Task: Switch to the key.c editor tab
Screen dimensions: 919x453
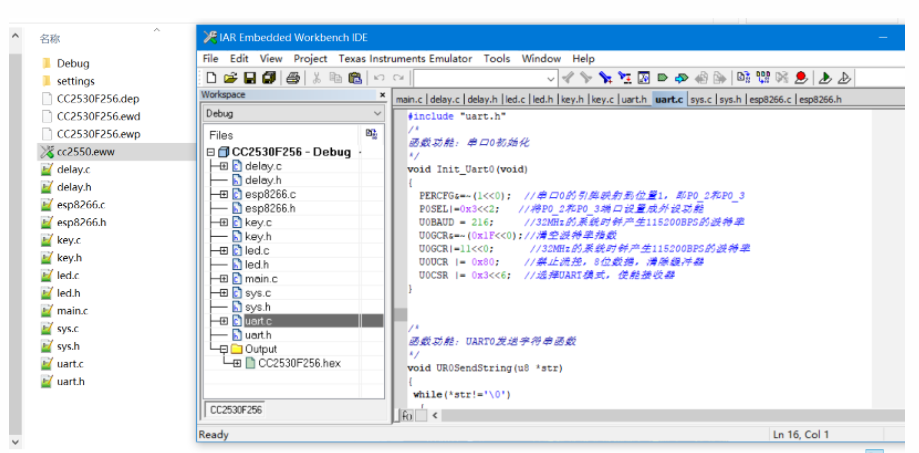Action: pyautogui.click(x=603, y=100)
